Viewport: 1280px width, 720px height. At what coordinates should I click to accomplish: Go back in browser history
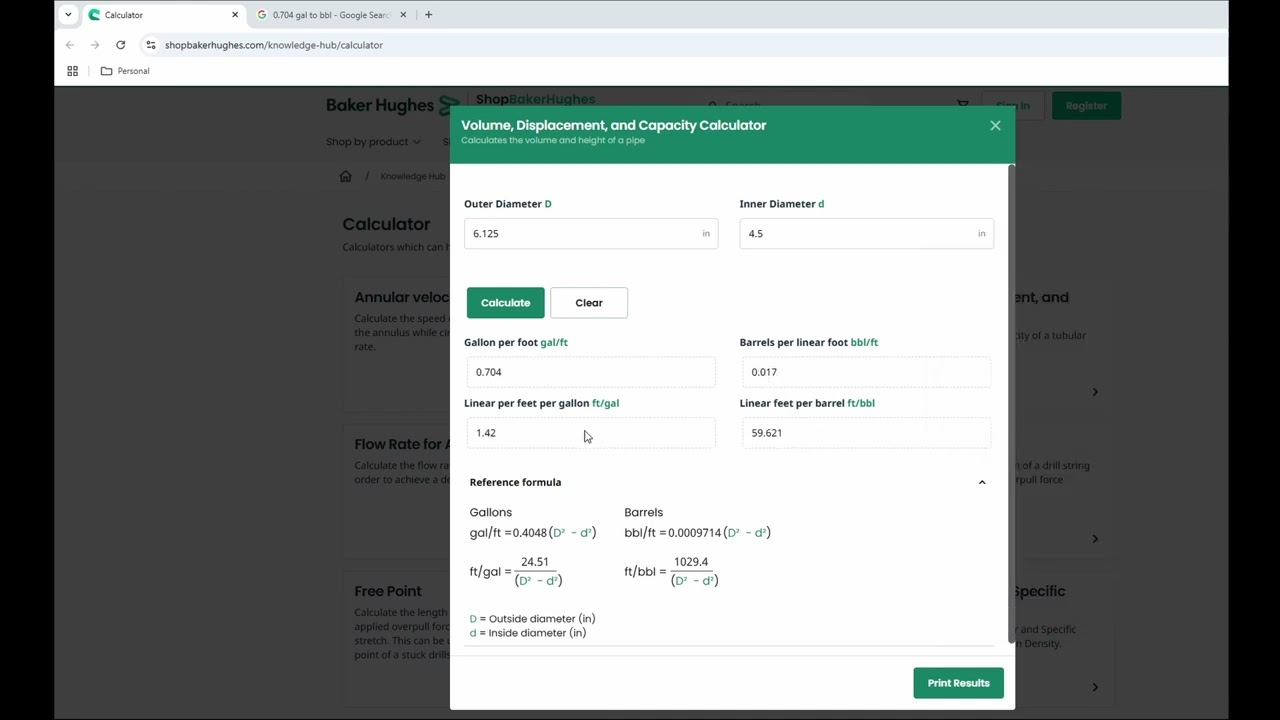(70, 45)
